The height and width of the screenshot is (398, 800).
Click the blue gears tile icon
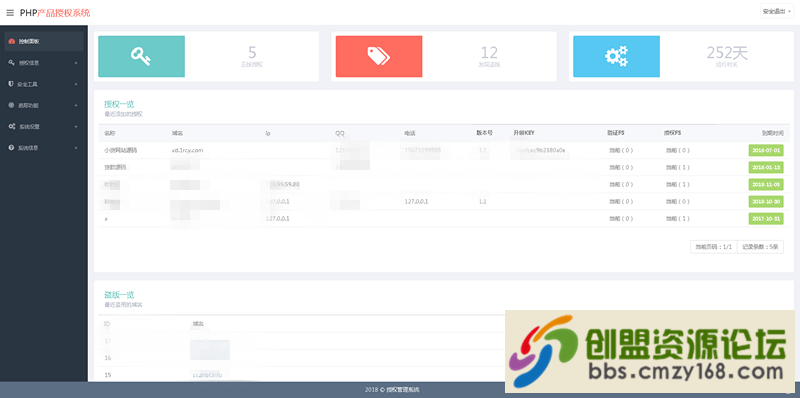click(616, 56)
